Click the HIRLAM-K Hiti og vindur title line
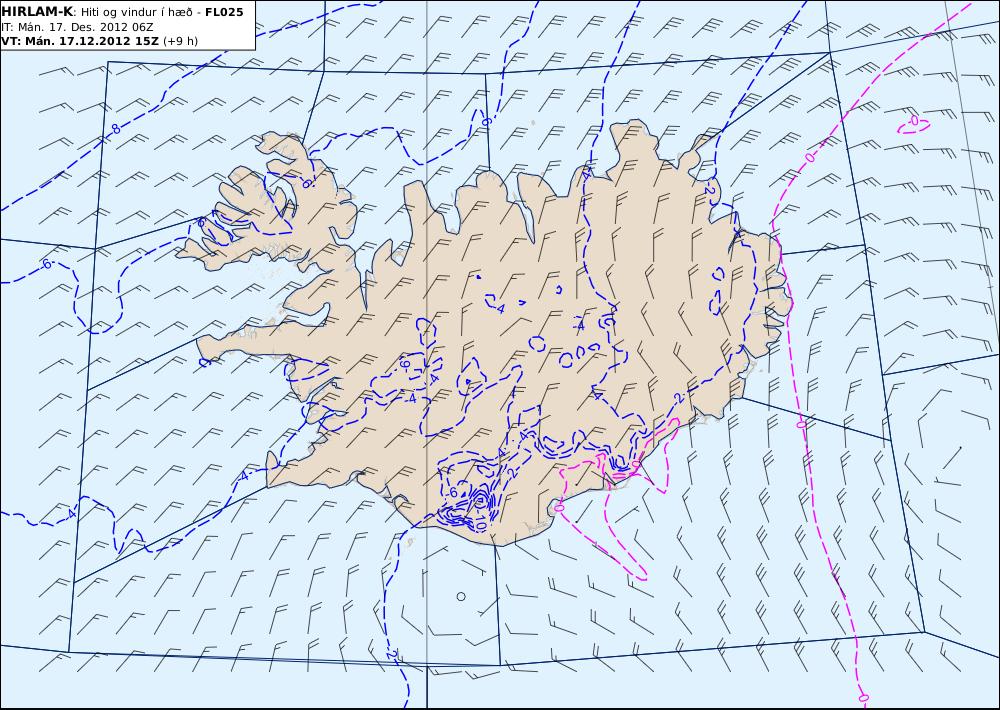Screen dimensions: 1000x710 pyautogui.click(x=122, y=12)
